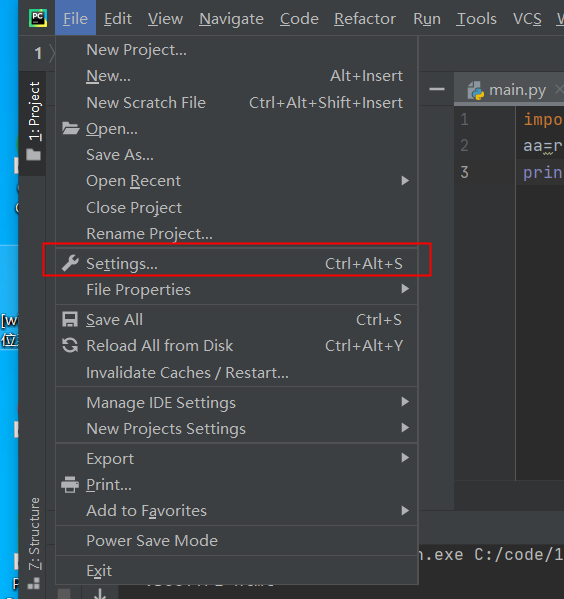564x599 pixels.
Task: Expand the Export submenu
Action: pos(237,458)
